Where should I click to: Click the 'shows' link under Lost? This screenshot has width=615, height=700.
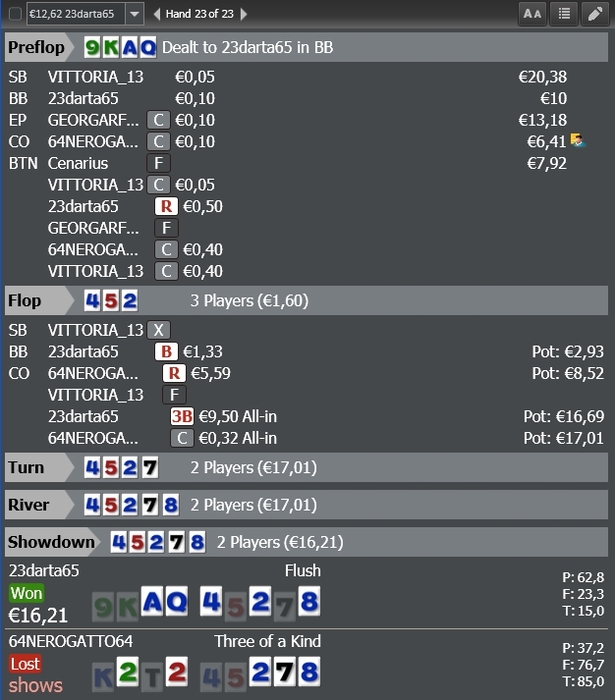[x=36, y=685]
